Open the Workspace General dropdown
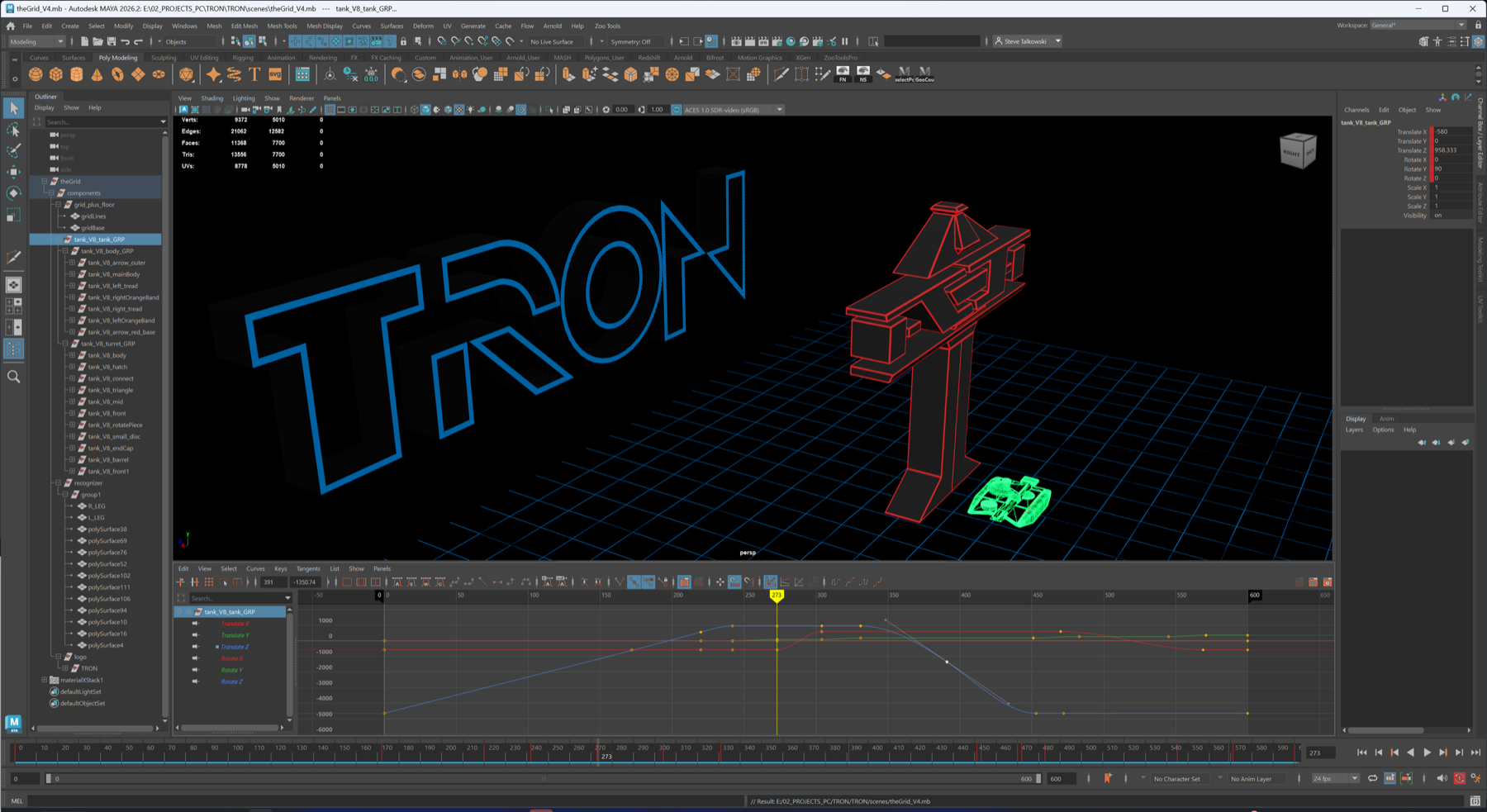The width and height of the screenshot is (1487, 812). [x=1418, y=26]
